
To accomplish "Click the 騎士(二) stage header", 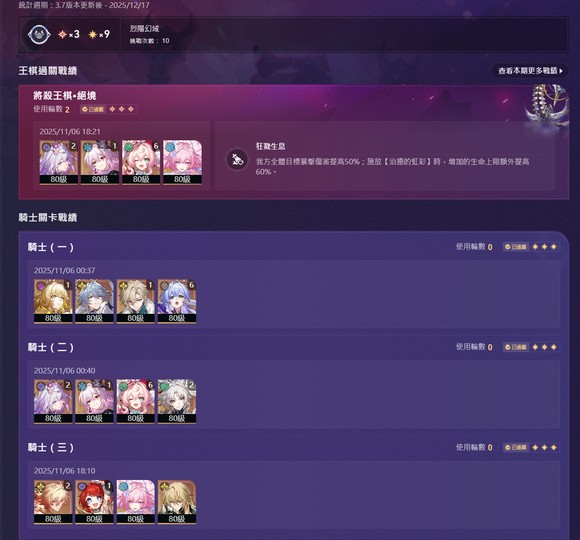I will pos(51,347).
